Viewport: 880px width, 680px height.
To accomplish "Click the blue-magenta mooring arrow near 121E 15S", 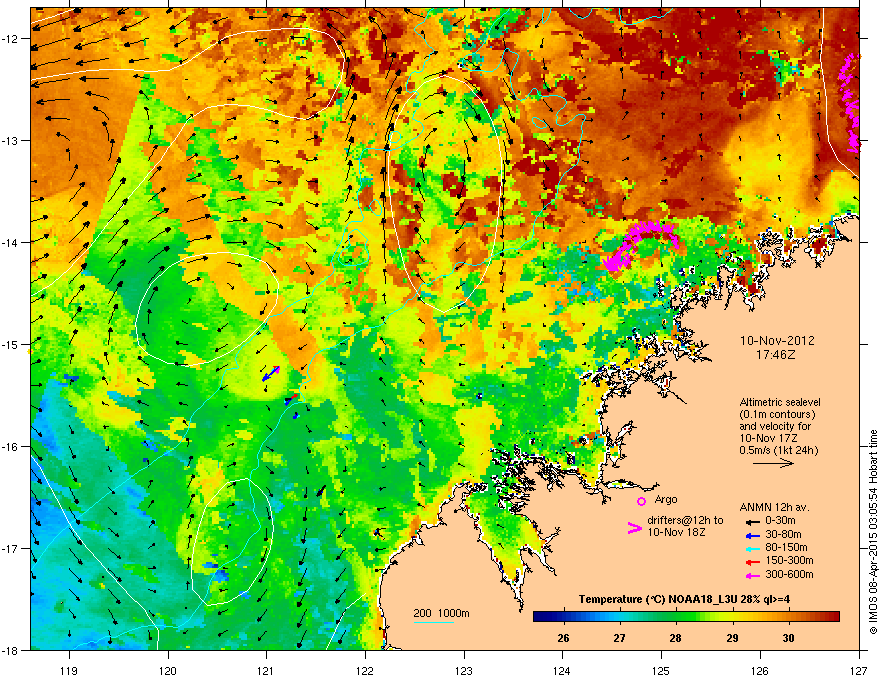I will (271, 374).
